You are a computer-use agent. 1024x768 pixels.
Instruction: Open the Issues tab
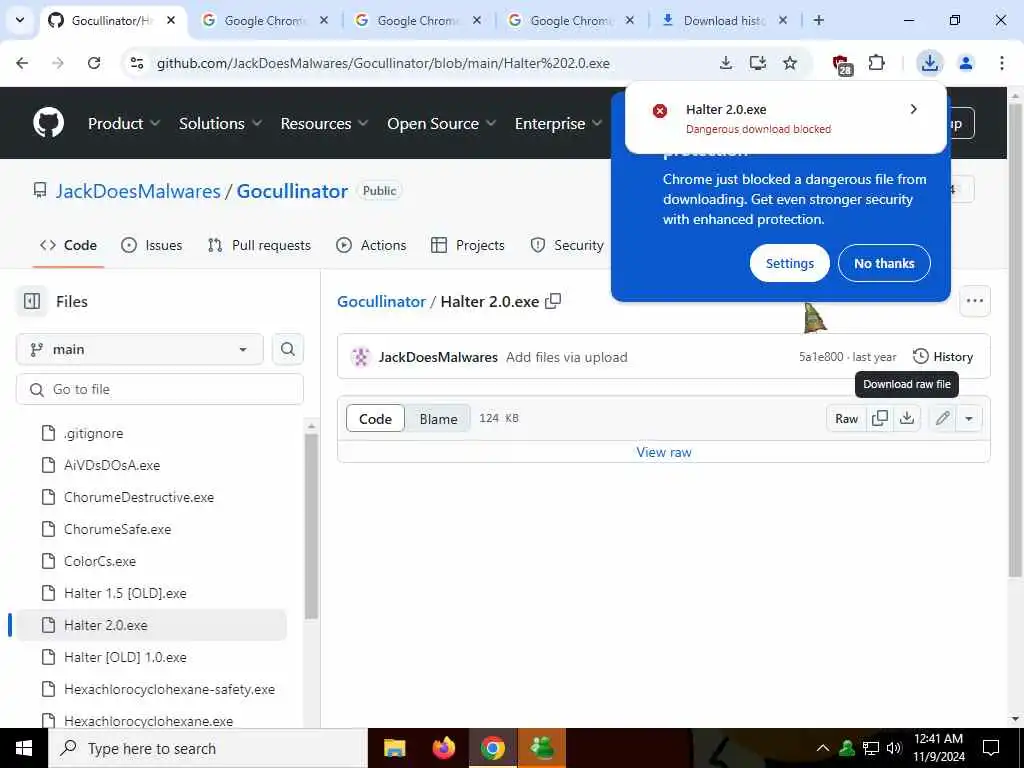coord(152,246)
